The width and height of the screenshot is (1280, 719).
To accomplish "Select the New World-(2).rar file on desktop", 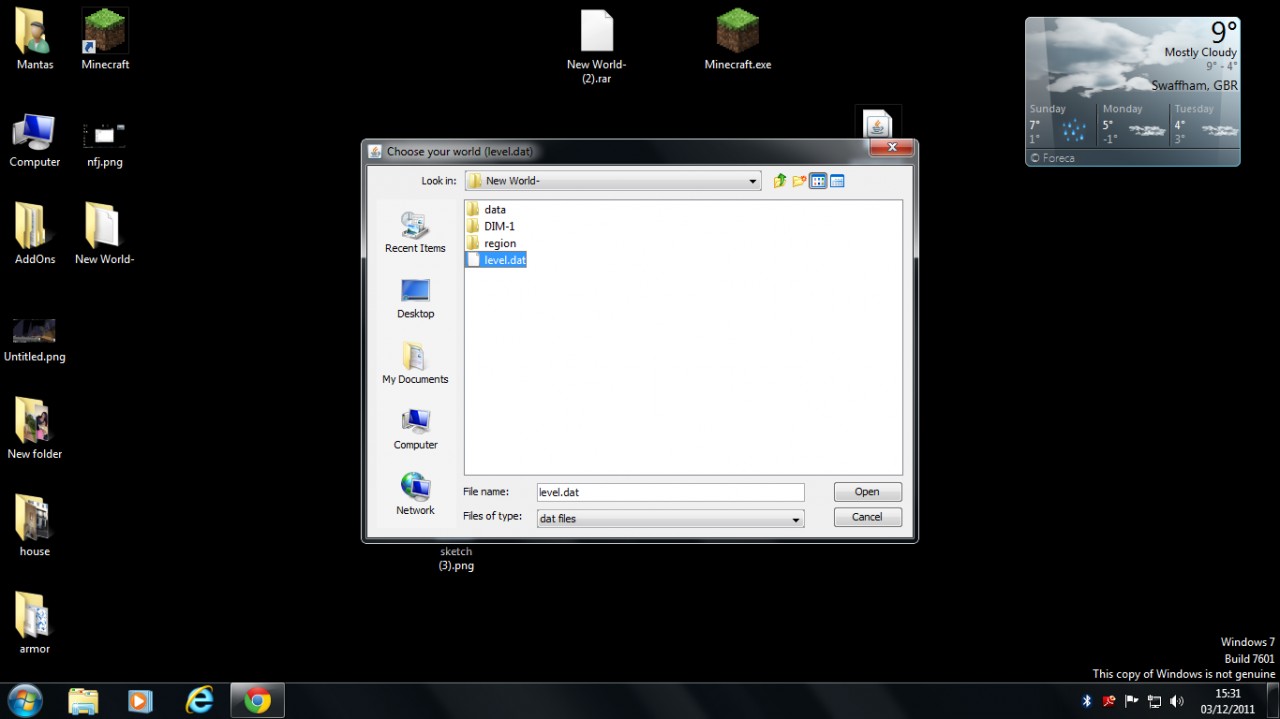I will pyautogui.click(x=596, y=46).
